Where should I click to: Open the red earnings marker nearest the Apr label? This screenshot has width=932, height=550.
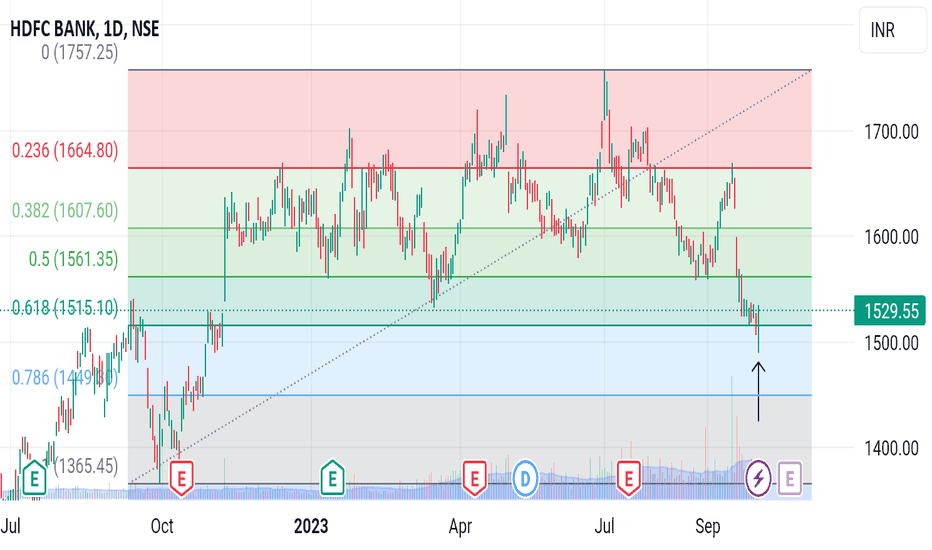(x=474, y=478)
